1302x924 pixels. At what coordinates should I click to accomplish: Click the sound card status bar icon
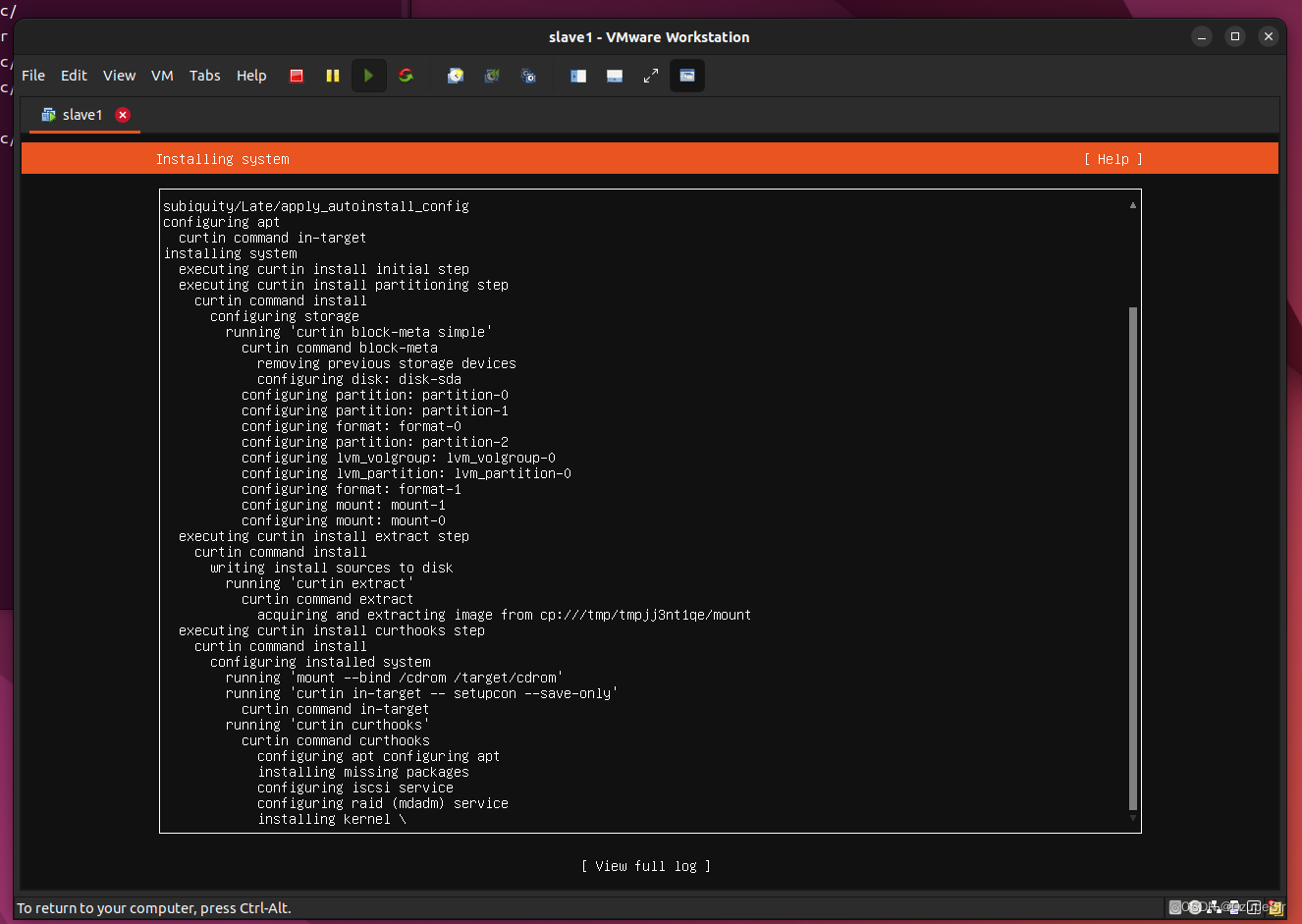coord(1254,907)
